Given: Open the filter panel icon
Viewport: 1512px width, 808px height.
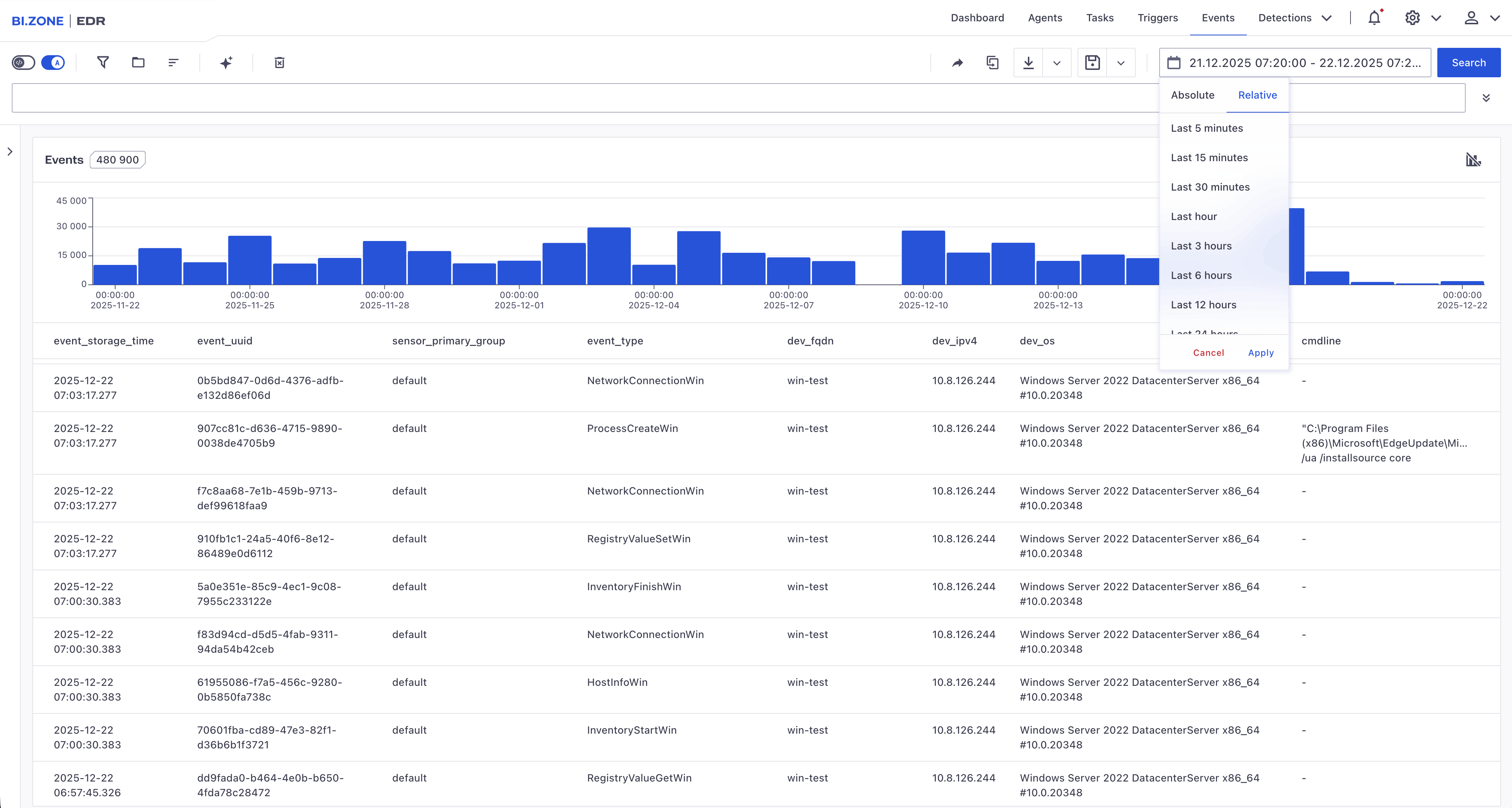Looking at the screenshot, I should coord(103,63).
